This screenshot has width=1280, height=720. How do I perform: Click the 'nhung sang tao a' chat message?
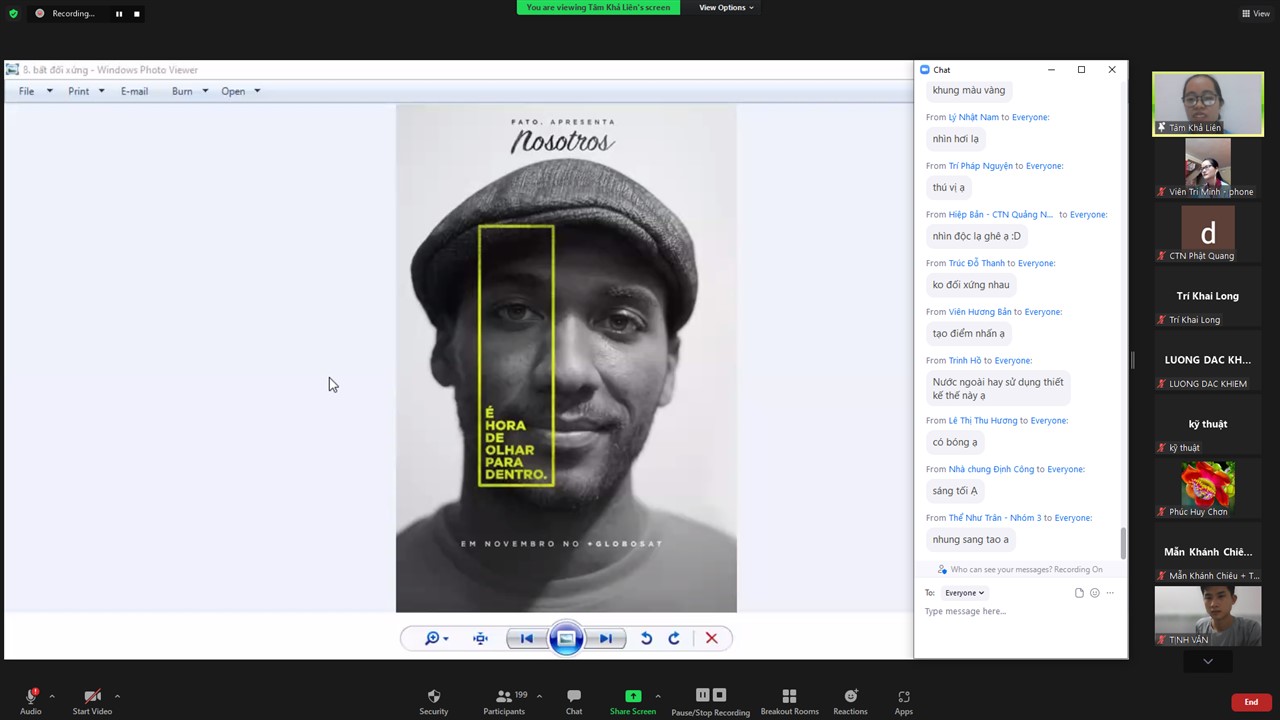pyautogui.click(x=971, y=539)
